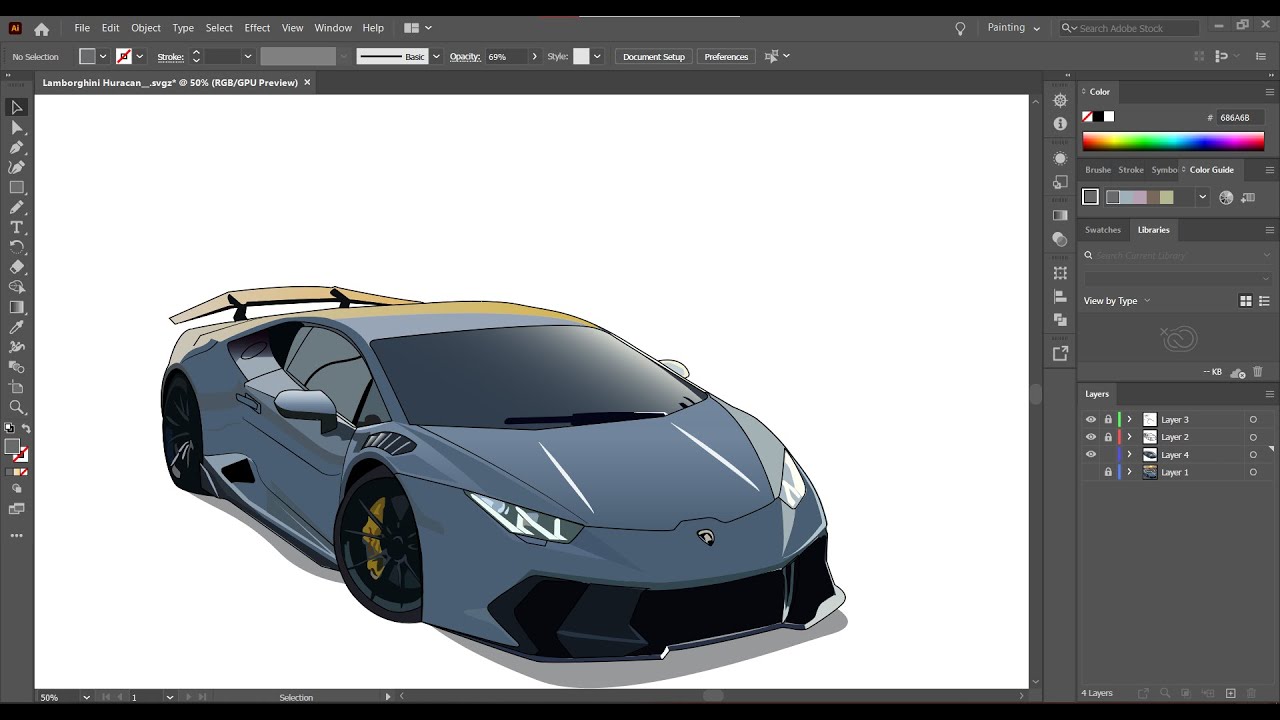Expand Layer 2 contents
The height and width of the screenshot is (720, 1280).
1129,437
